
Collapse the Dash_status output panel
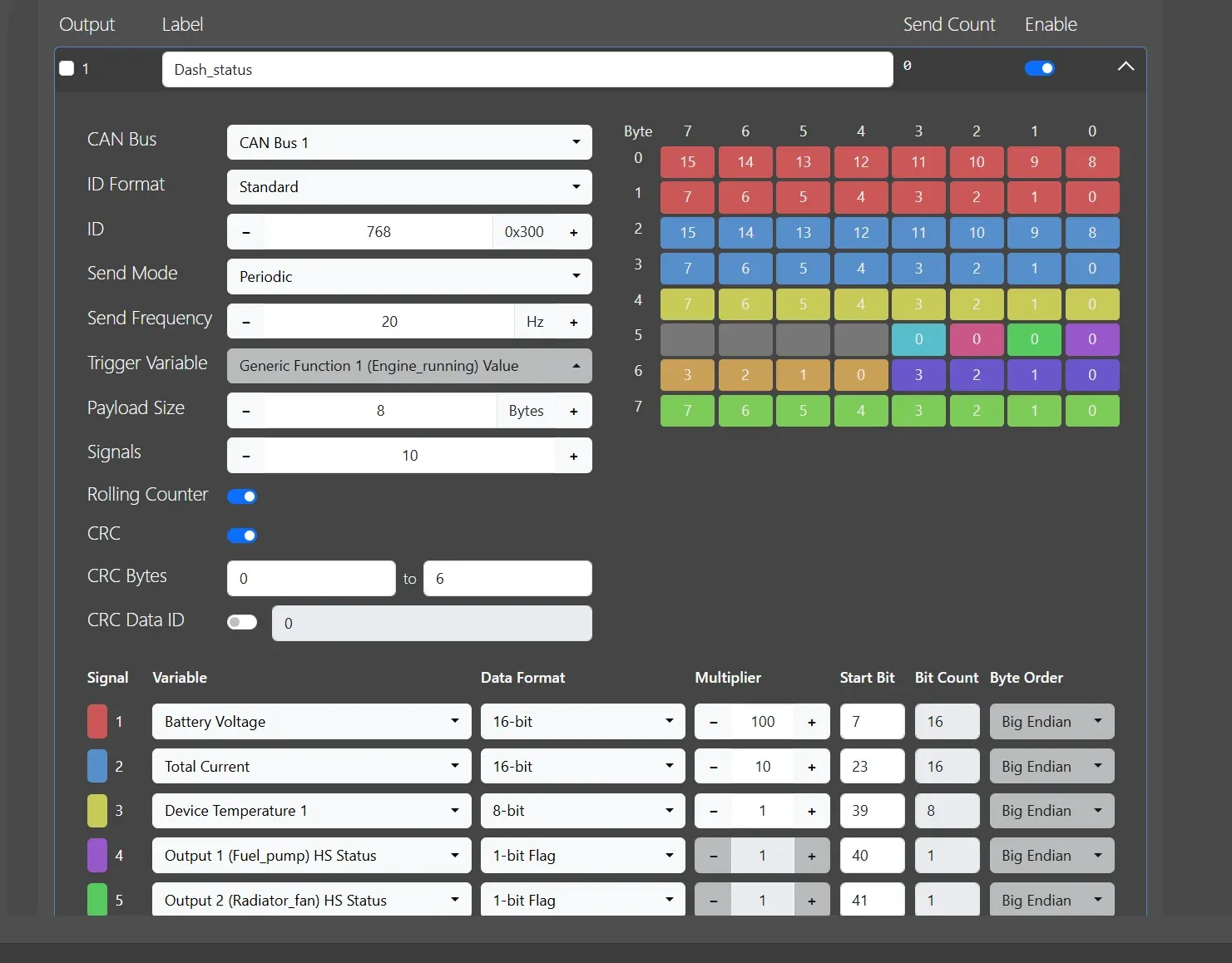(1126, 67)
